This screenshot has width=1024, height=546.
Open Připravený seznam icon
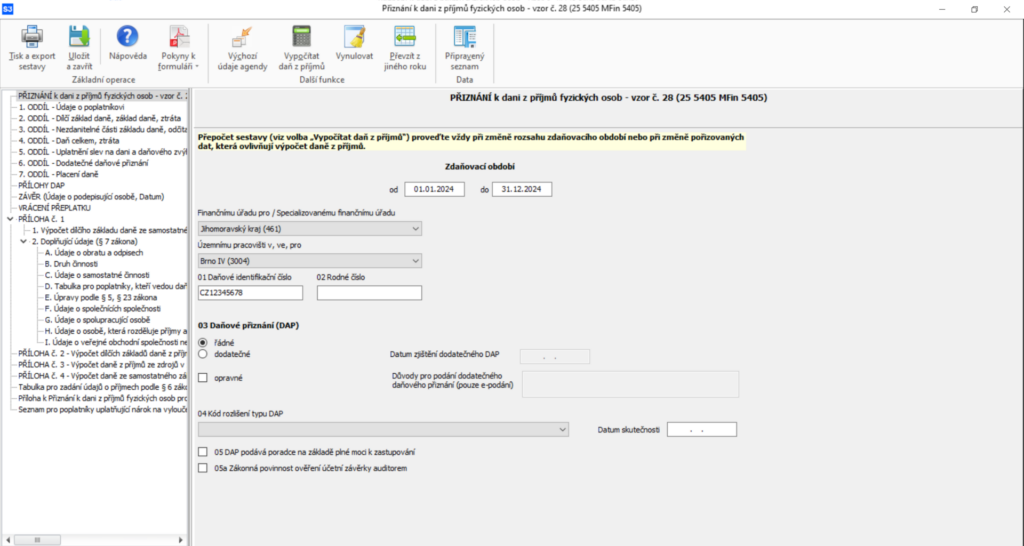464,39
